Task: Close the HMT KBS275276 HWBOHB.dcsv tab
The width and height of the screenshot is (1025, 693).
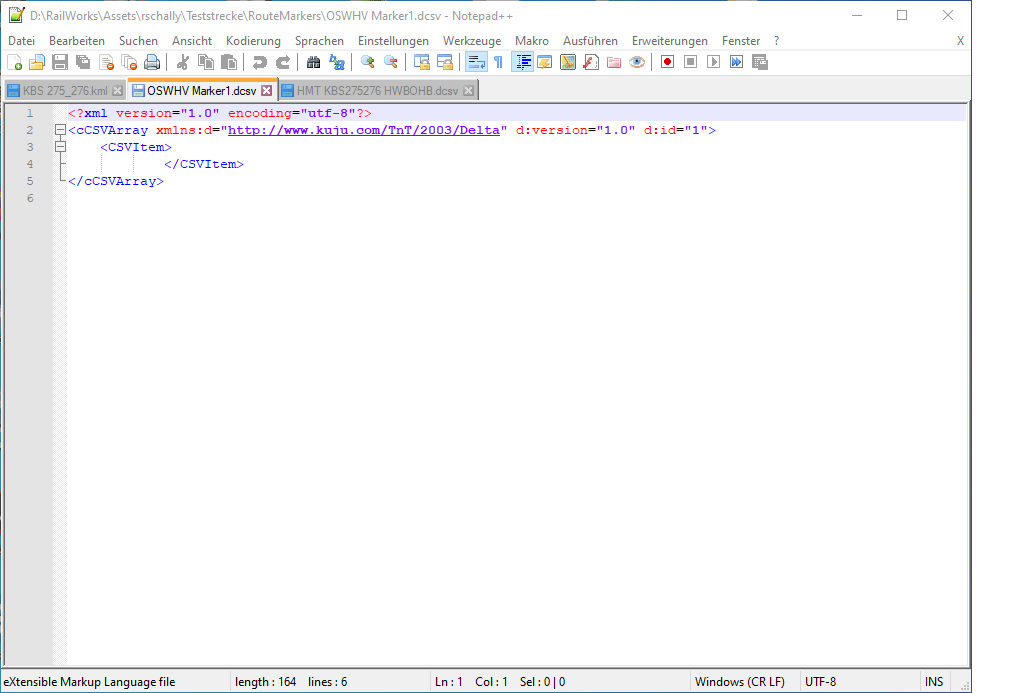Action: pyautogui.click(x=468, y=90)
